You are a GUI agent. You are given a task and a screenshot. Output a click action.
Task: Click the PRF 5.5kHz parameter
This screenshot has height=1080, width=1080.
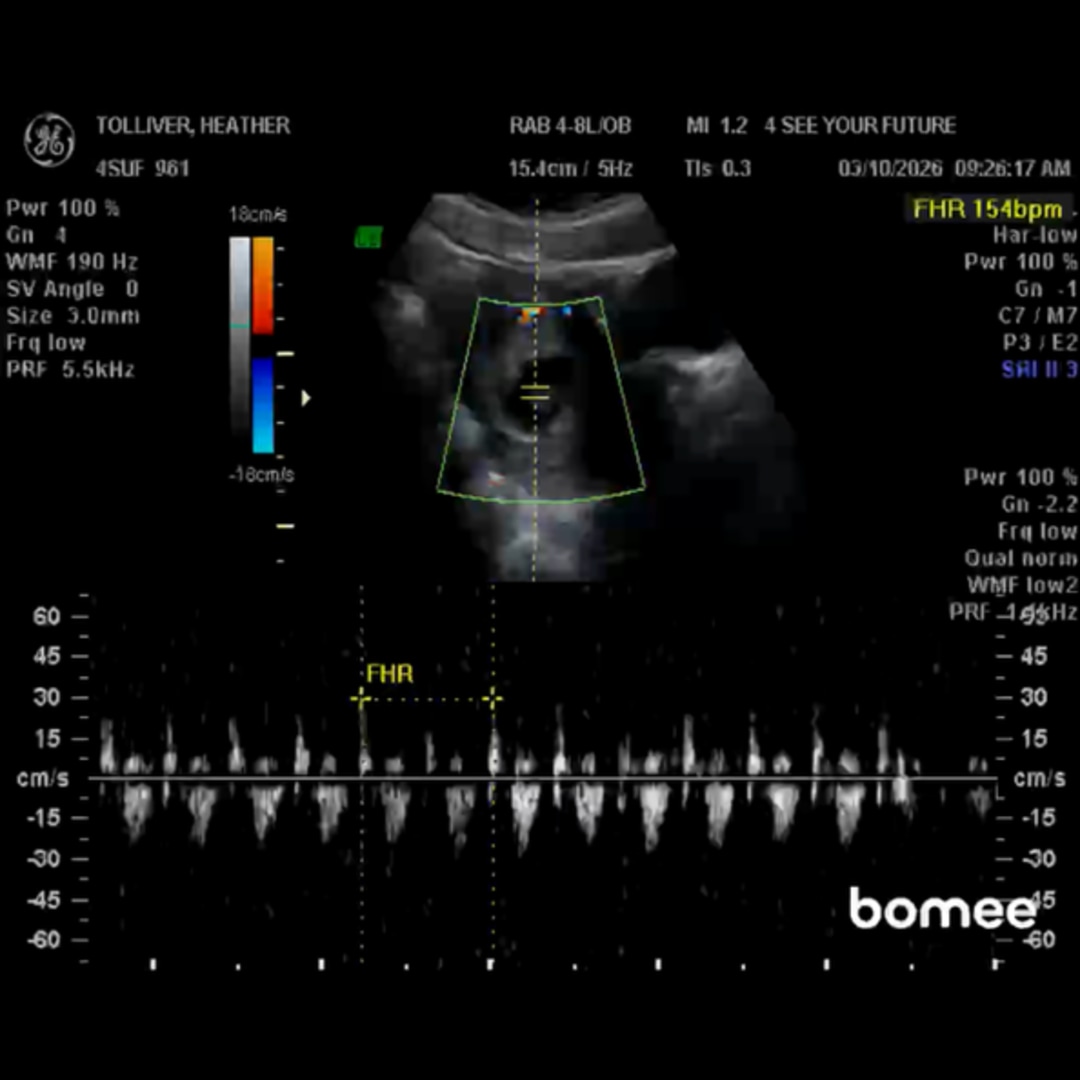click(x=70, y=370)
